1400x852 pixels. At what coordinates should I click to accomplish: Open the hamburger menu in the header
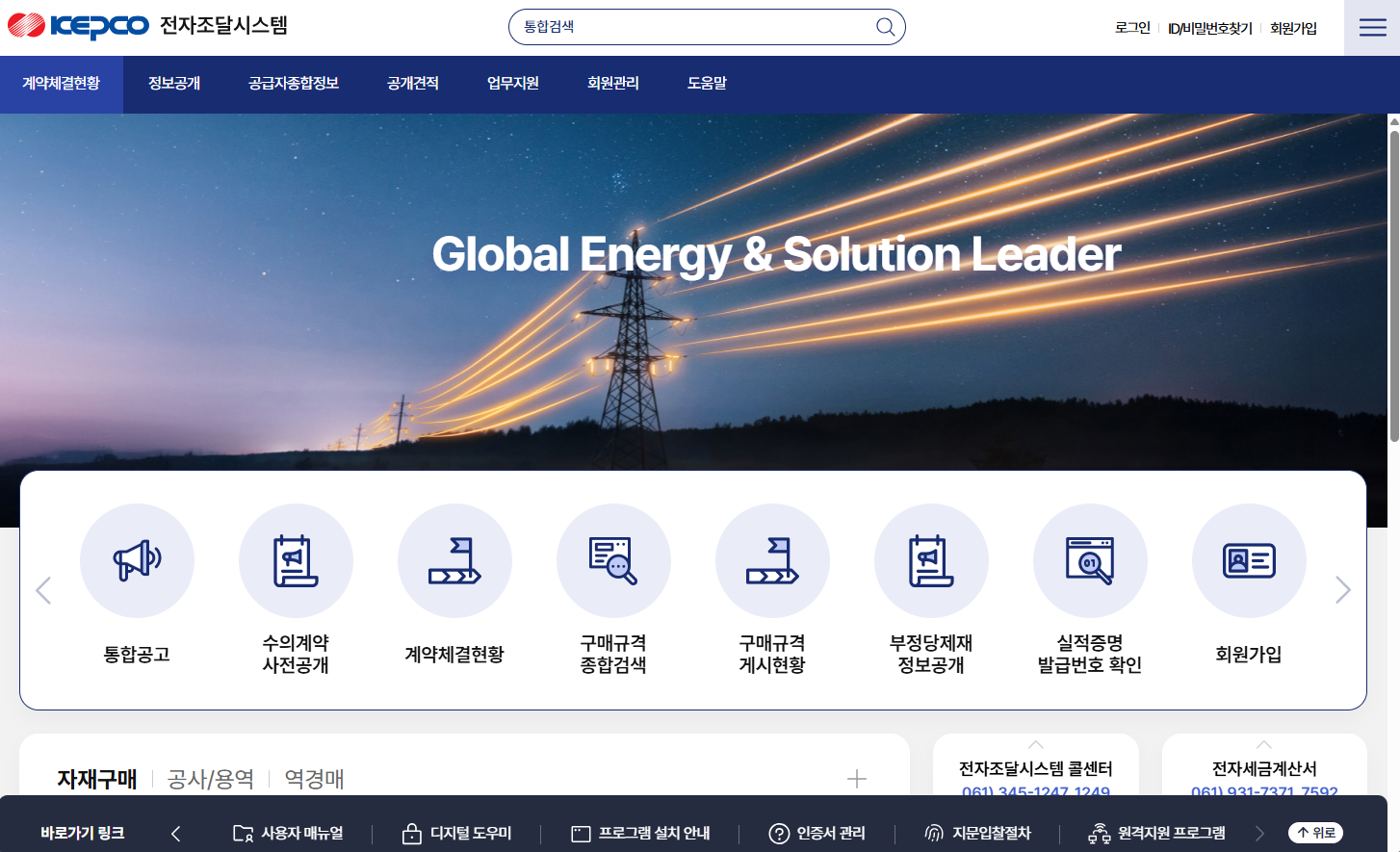pyautogui.click(x=1372, y=28)
